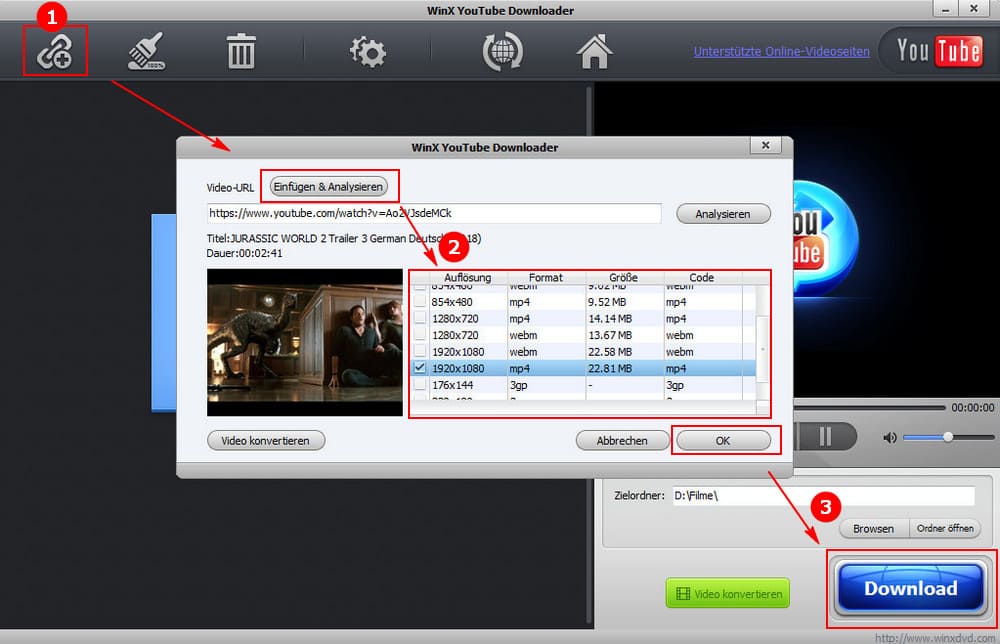This screenshot has height=644, width=1000.
Task: Click the Abbrechen button
Action: click(x=622, y=441)
